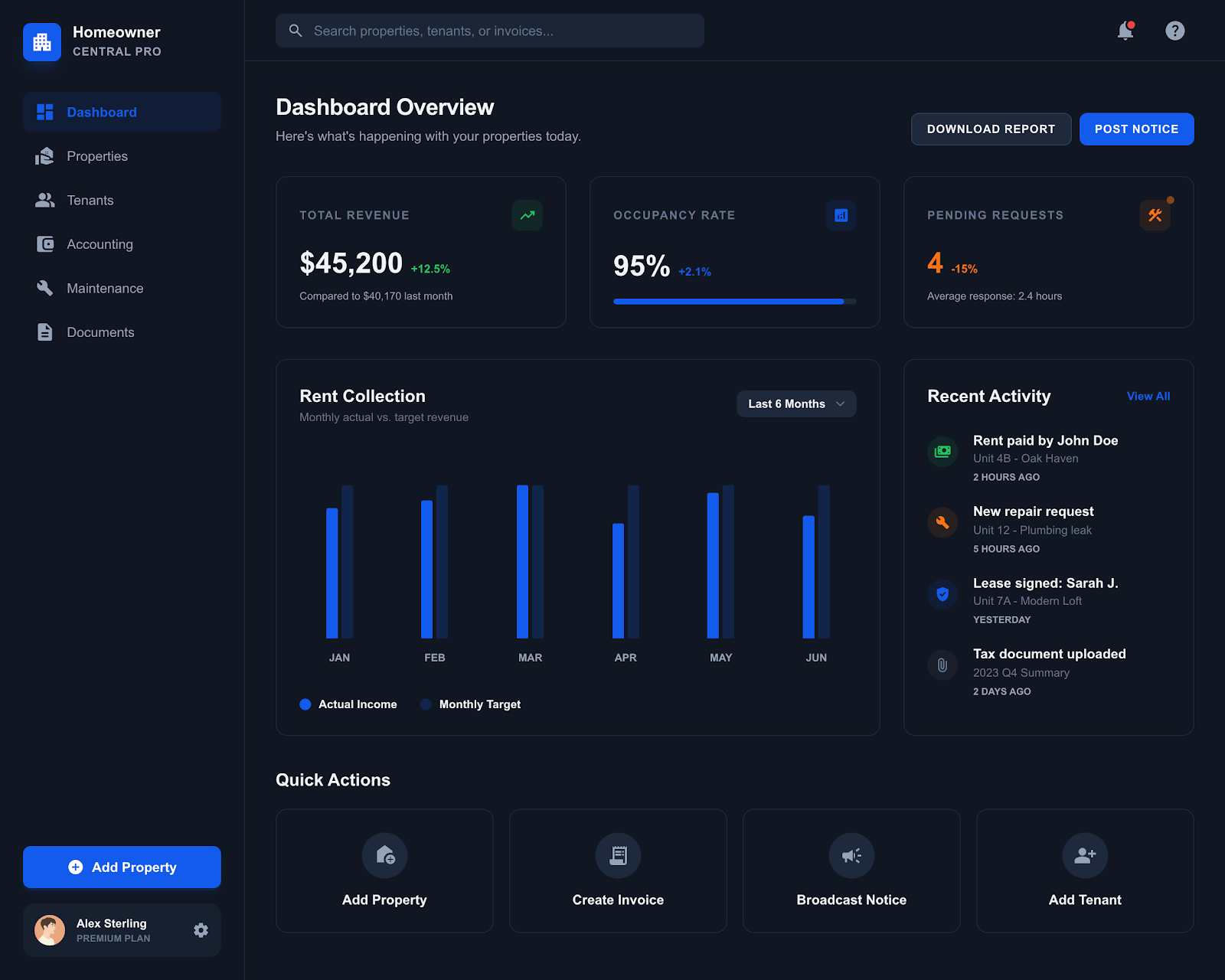Select the Tenants icon in sidebar
This screenshot has width=1225, height=980.
[45, 200]
